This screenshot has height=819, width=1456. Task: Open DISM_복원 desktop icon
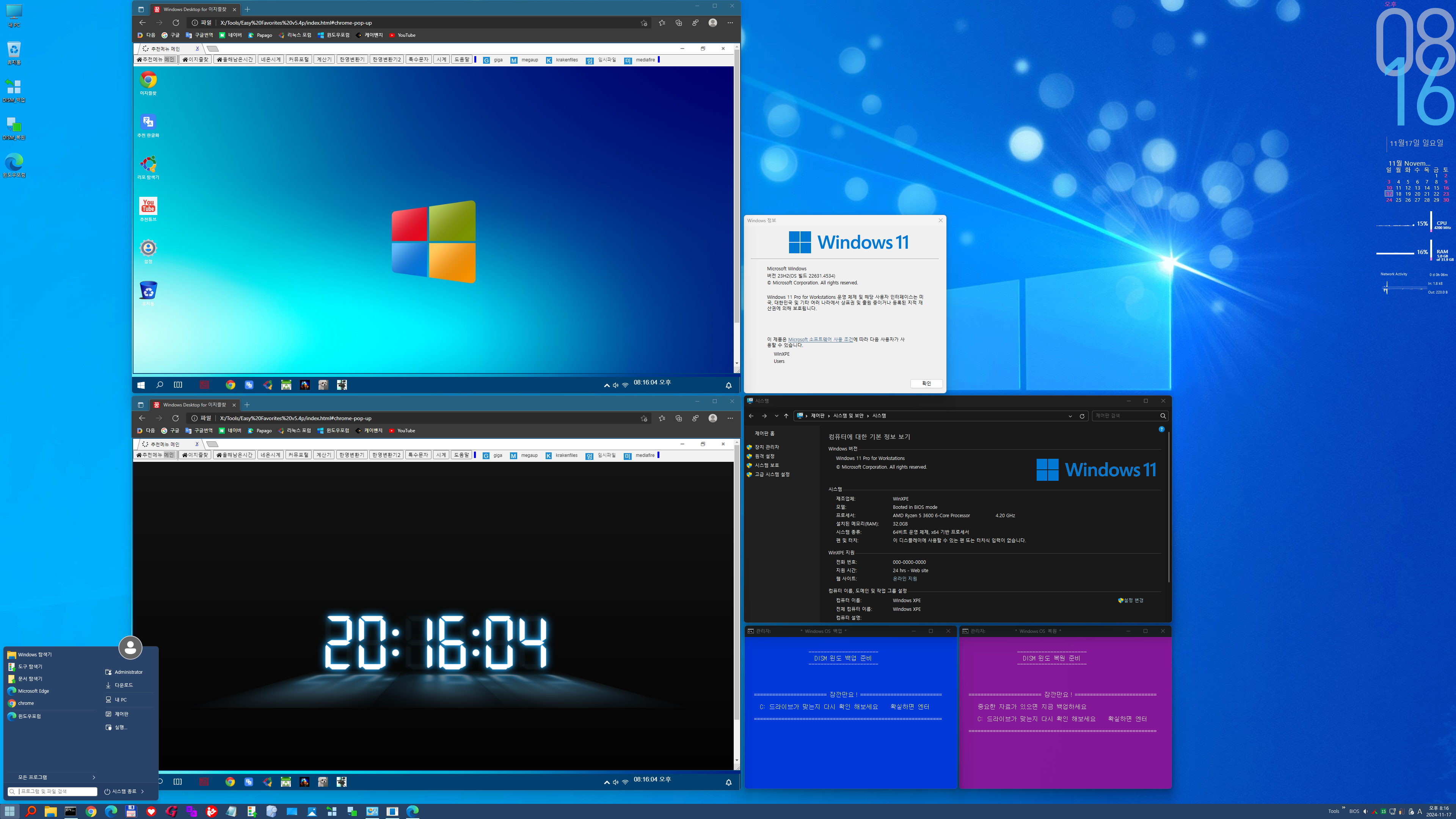point(14,128)
